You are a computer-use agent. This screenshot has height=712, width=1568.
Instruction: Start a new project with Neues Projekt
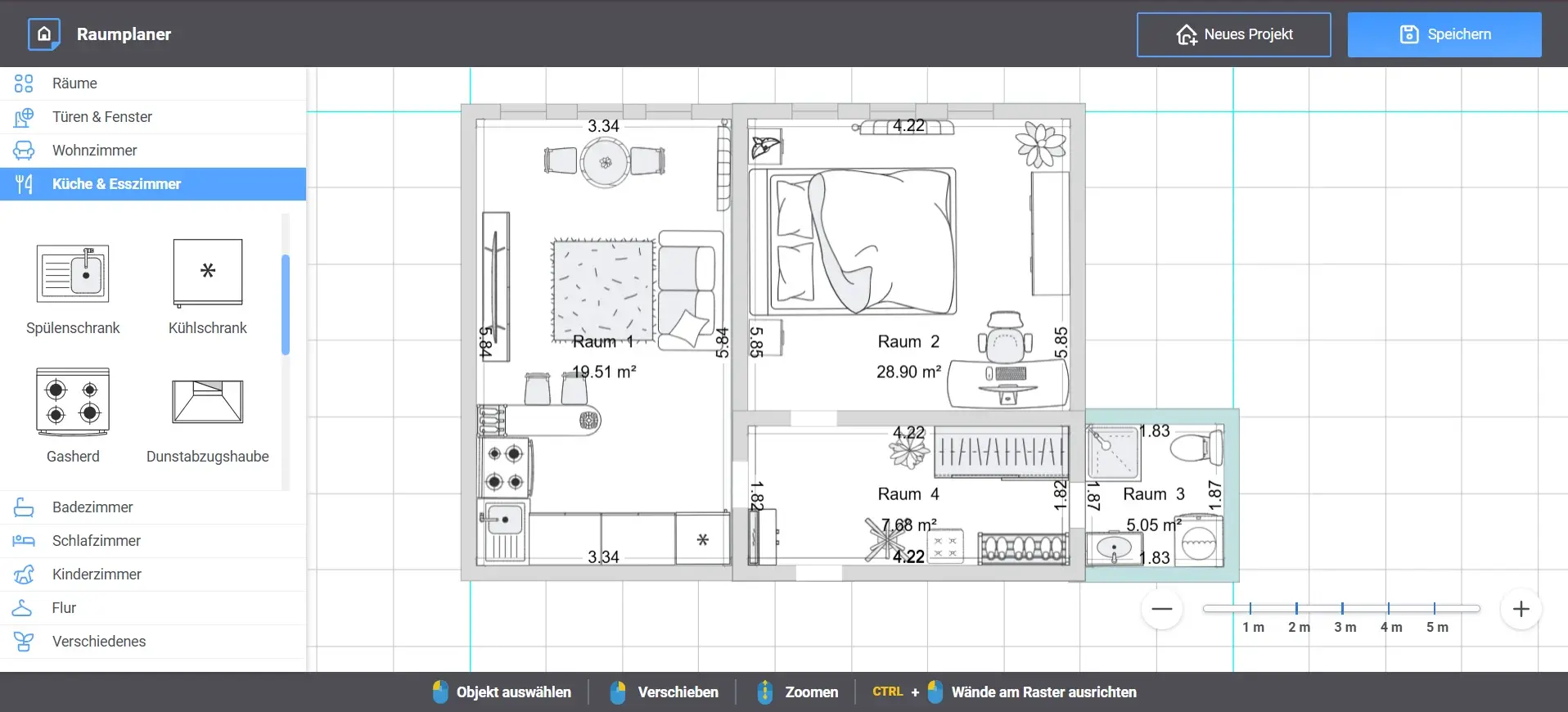[x=1234, y=34]
